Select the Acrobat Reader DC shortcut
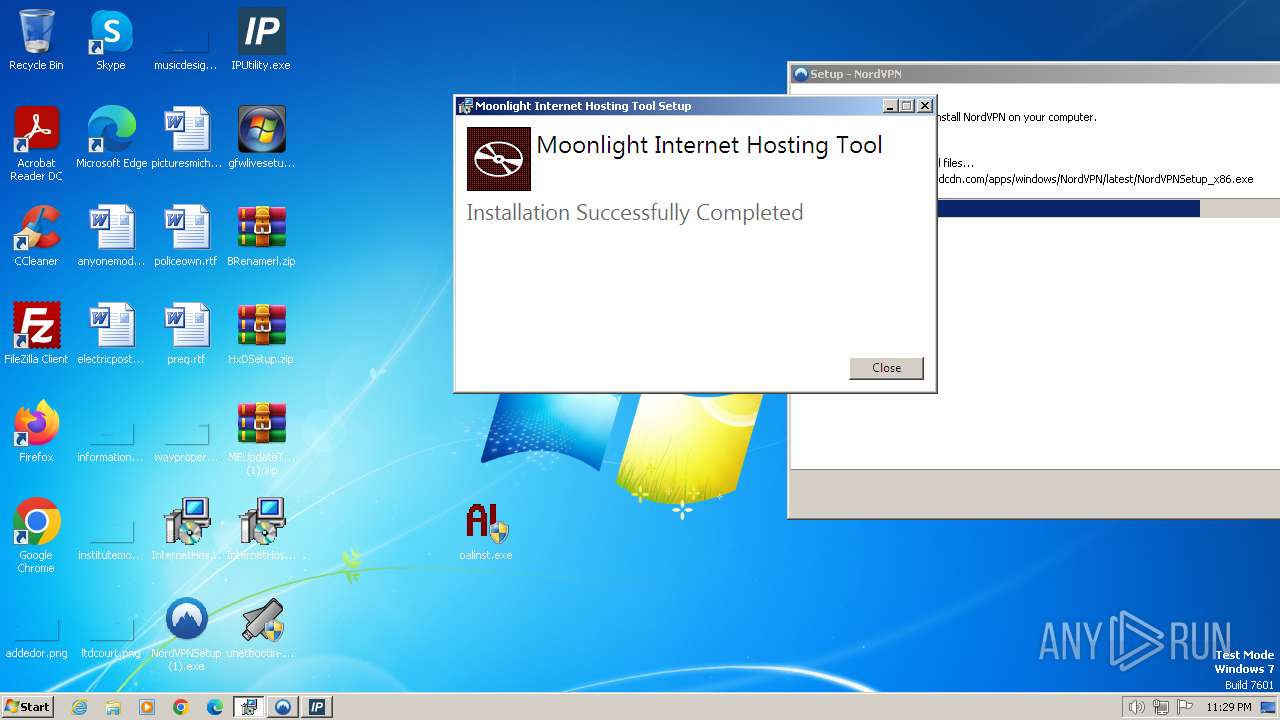The width and height of the screenshot is (1280, 720). (36, 144)
